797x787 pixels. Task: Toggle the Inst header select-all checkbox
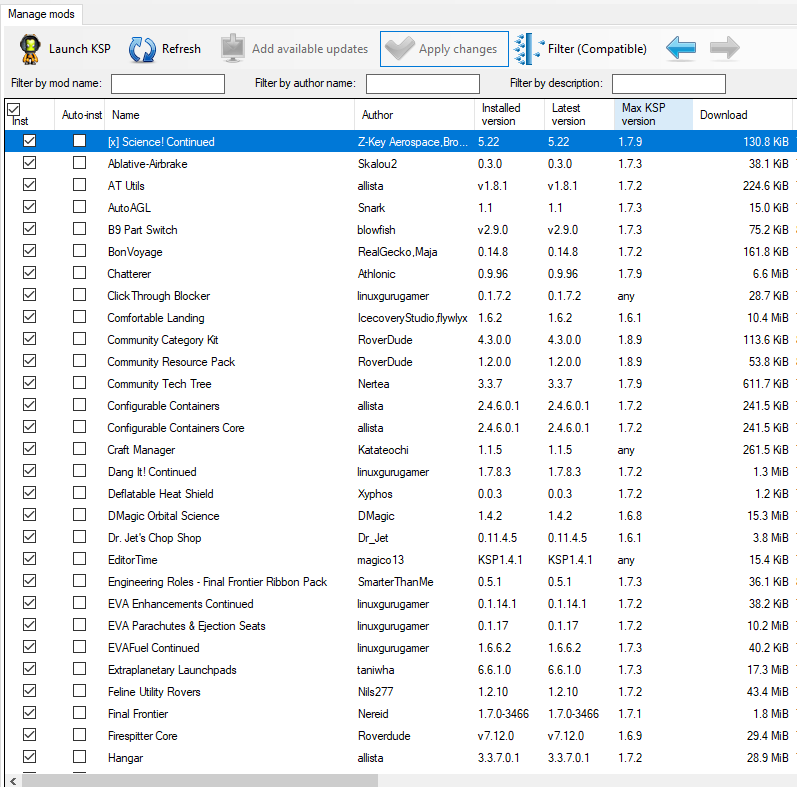tap(14, 109)
